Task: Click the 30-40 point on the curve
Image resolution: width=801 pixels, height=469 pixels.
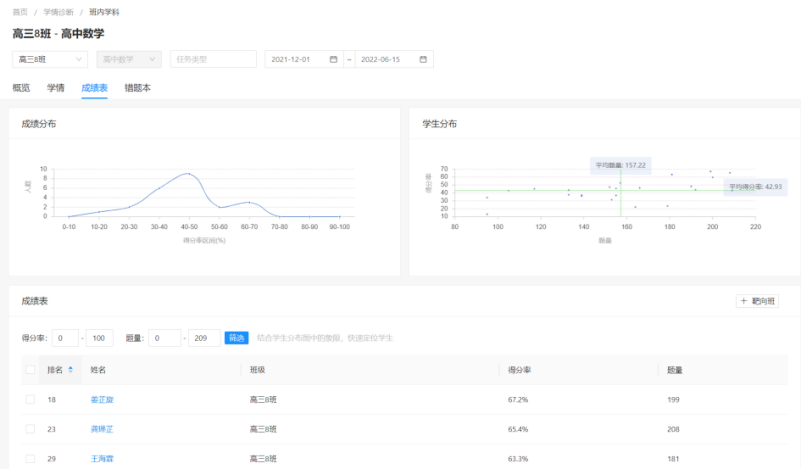Action: 159,188
